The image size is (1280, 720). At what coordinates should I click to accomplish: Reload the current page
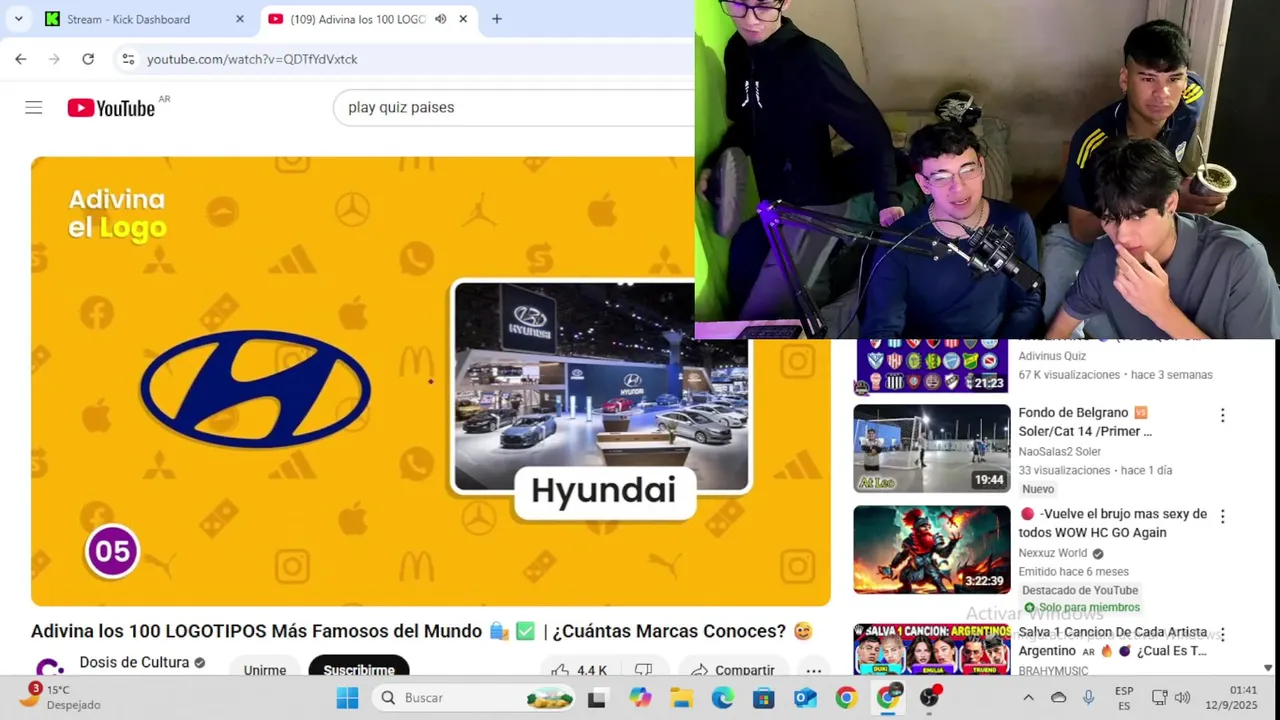(88, 59)
